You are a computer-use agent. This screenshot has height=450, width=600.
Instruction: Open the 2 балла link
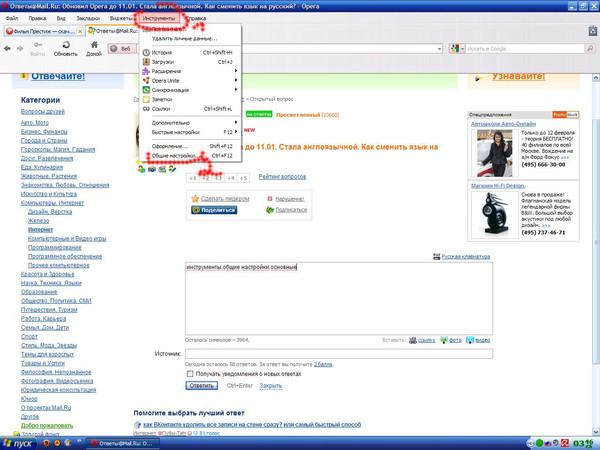coord(323,364)
